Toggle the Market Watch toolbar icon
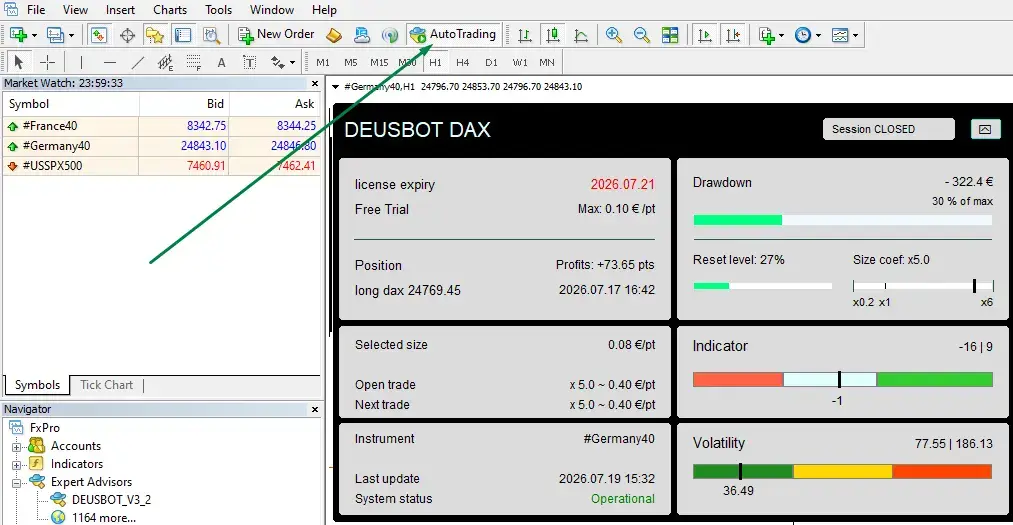 click(x=99, y=35)
